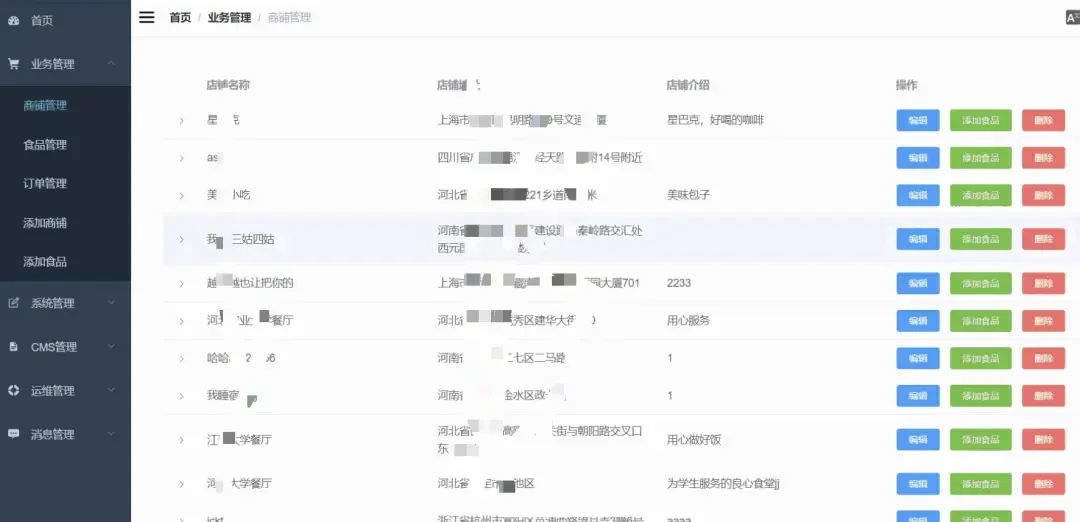Click the dashboard icon beside 首页
Screen dimensions: 1080x522
13,21
